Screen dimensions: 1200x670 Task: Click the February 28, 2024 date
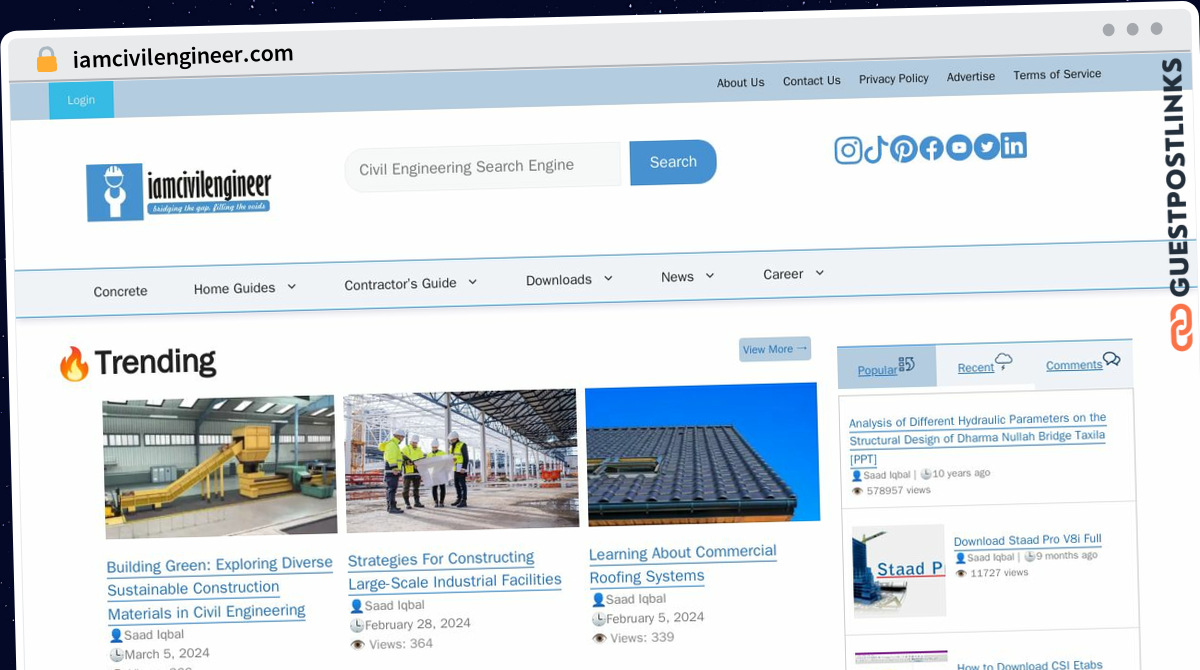[417, 624]
